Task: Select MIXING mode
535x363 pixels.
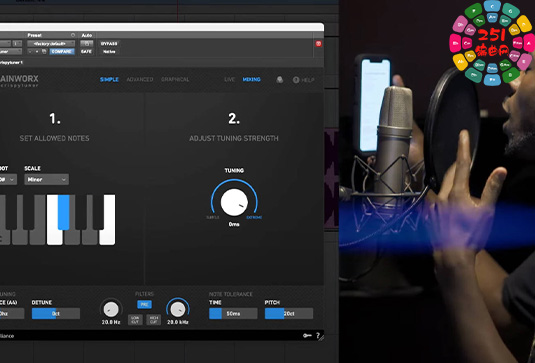Action: coord(251,79)
